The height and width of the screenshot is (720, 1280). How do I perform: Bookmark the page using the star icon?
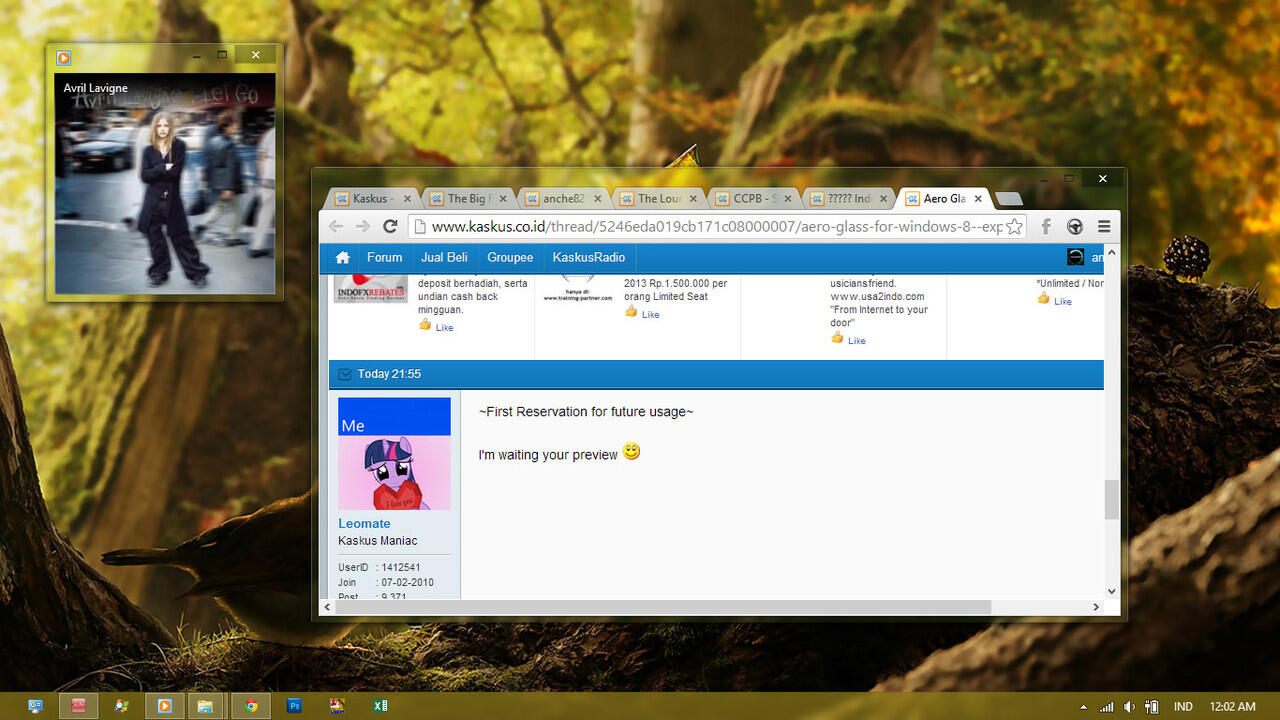tap(1014, 227)
